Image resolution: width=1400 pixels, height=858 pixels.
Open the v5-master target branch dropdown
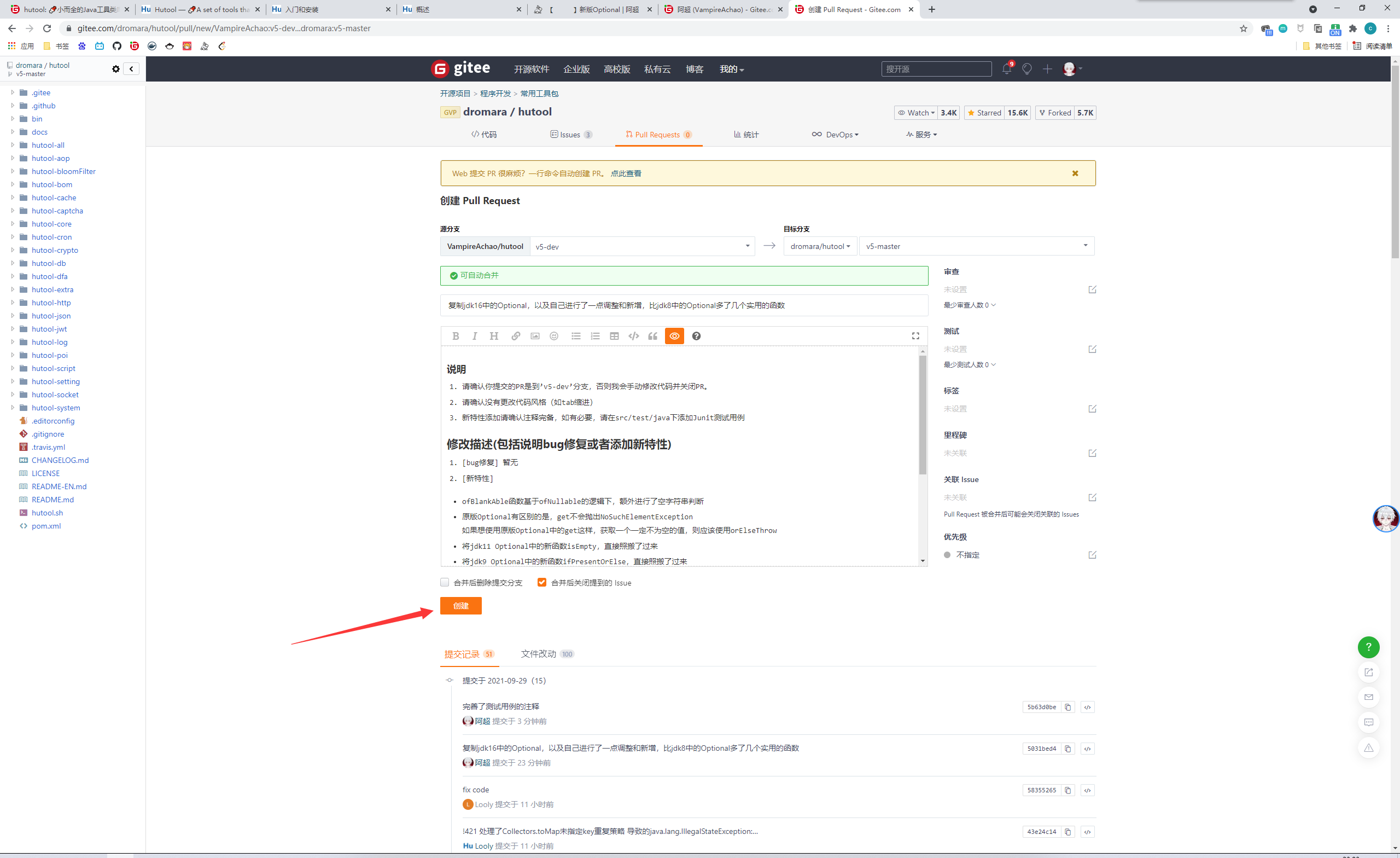[976, 246]
